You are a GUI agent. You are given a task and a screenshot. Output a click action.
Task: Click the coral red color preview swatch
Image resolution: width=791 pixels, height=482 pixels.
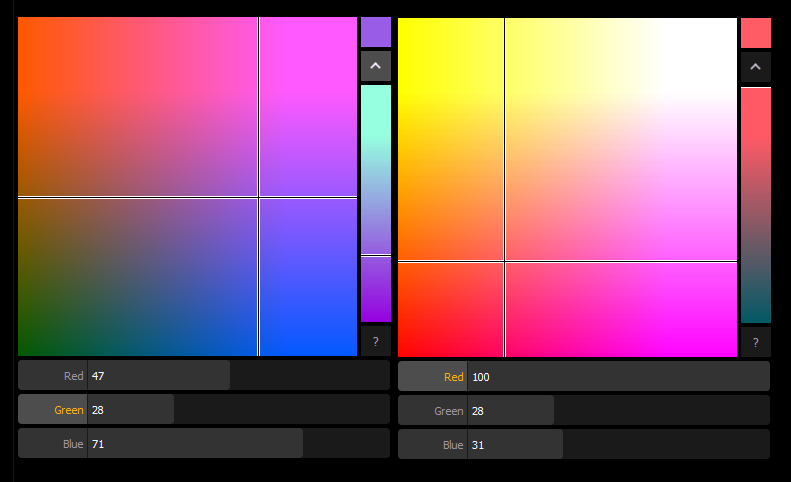[x=755, y=33]
